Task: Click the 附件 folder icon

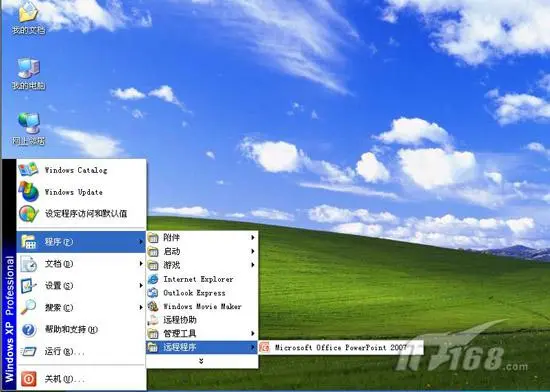Action: (153, 238)
